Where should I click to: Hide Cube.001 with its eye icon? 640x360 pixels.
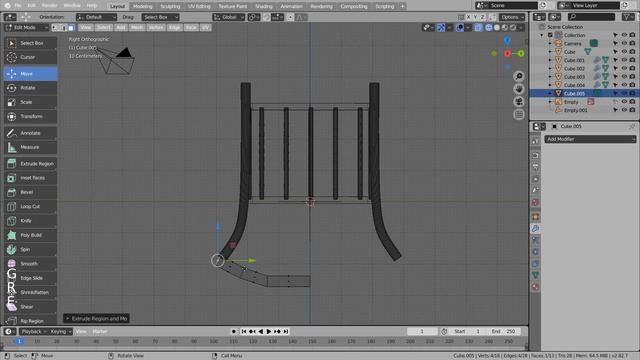tap(624, 60)
